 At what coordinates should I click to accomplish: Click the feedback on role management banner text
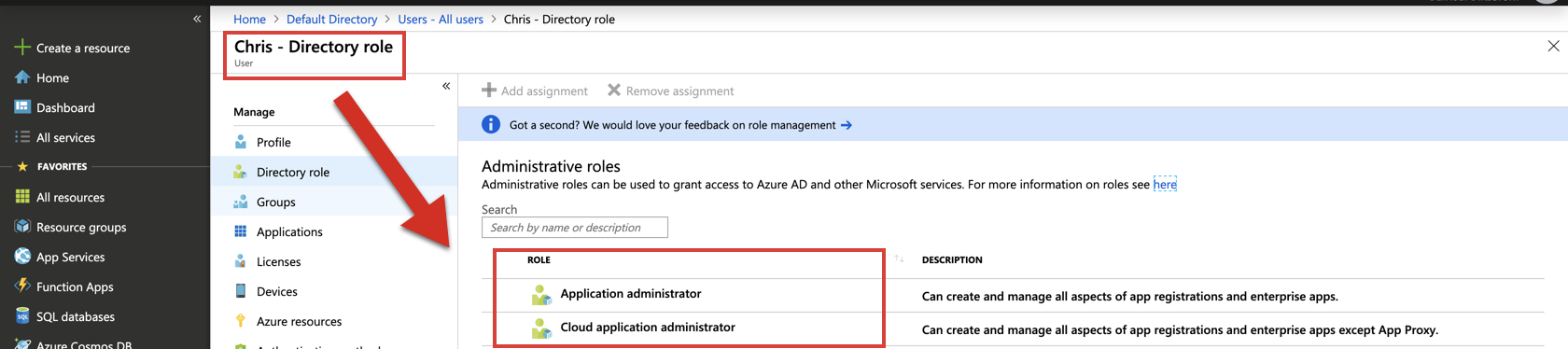(x=672, y=125)
